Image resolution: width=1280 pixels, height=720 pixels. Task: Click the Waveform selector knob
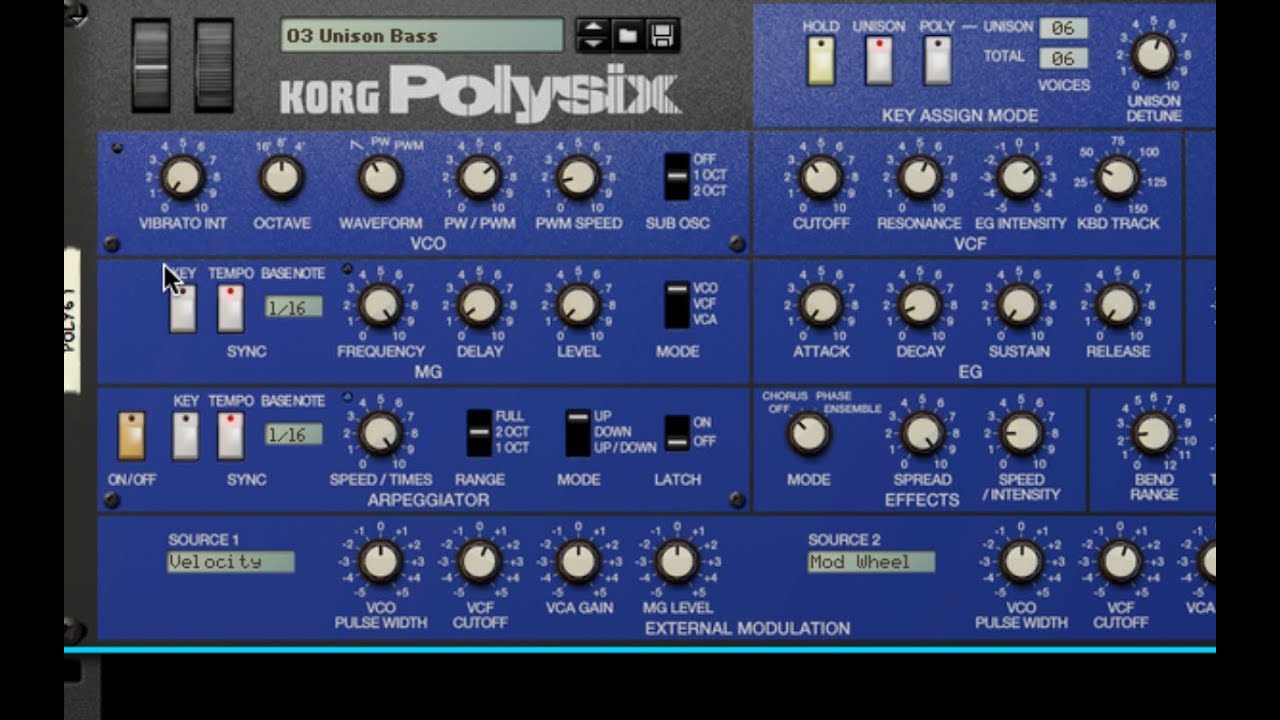tap(380, 177)
